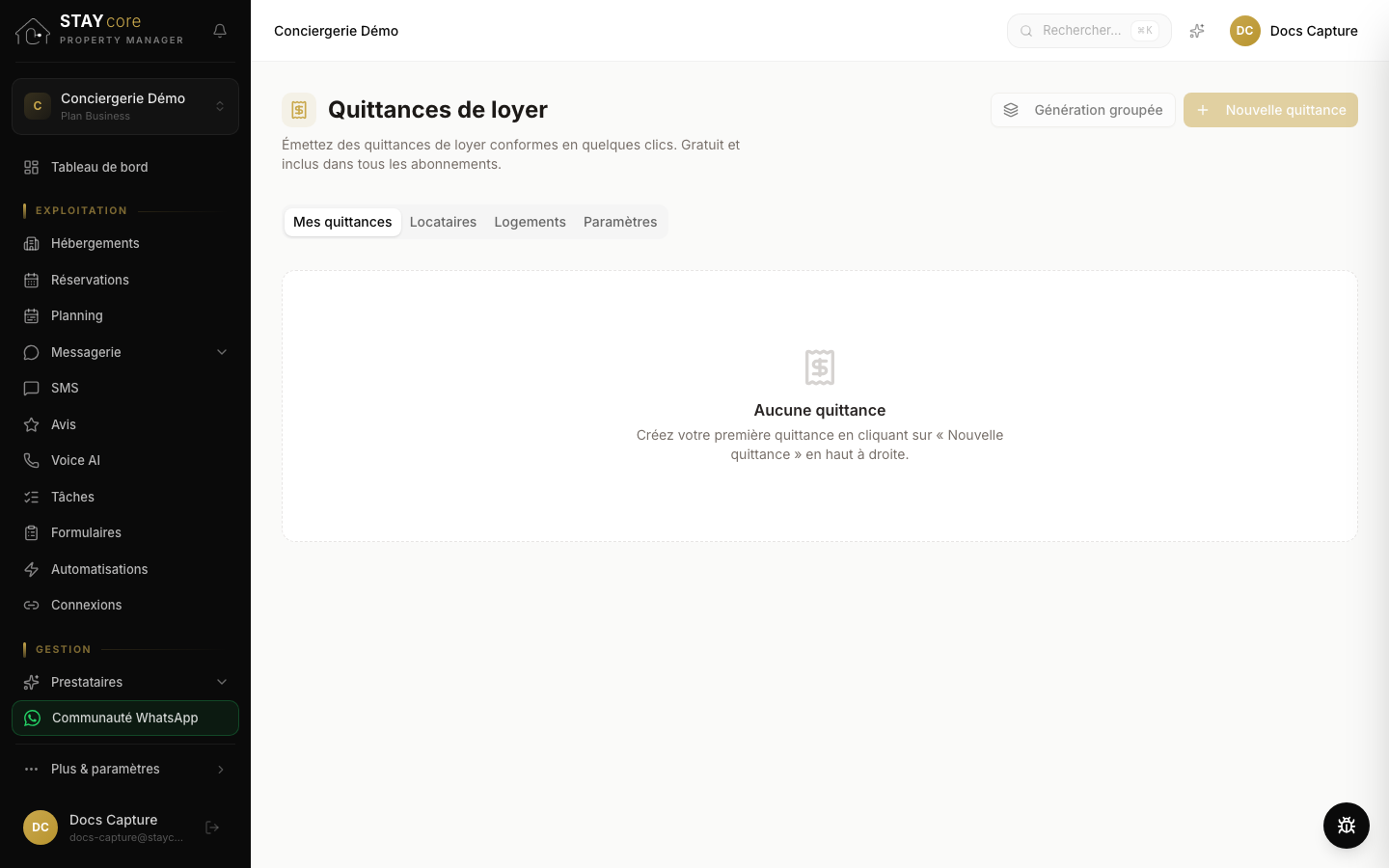Viewport: 1389px width, 868px height.
Task: Navigate to Planning
Action: pyautogui.click(x=125, y=315)
